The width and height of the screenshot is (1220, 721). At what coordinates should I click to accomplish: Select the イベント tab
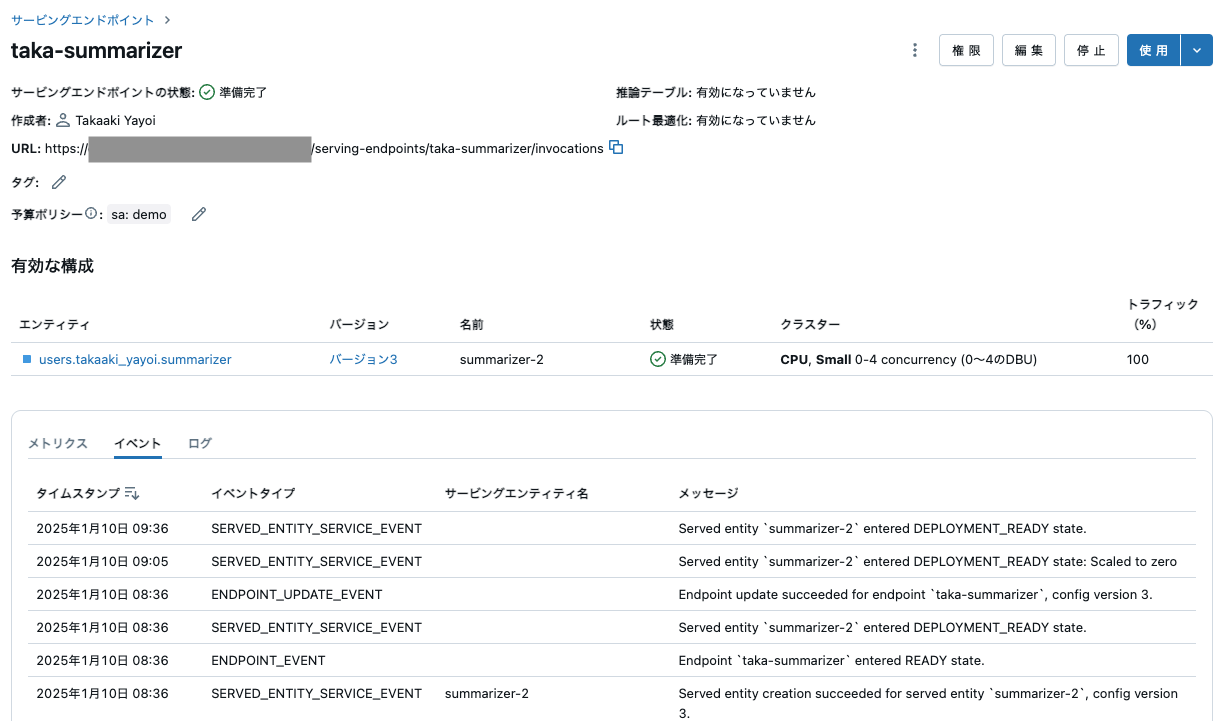[x=137, y=442]
